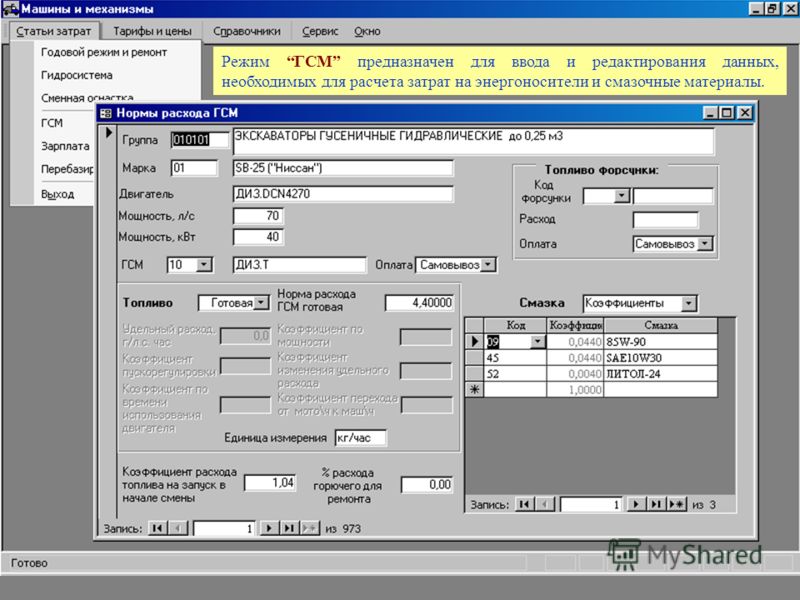
Task: Add new record in Смазка subform navigator
Action: [677, 504]
